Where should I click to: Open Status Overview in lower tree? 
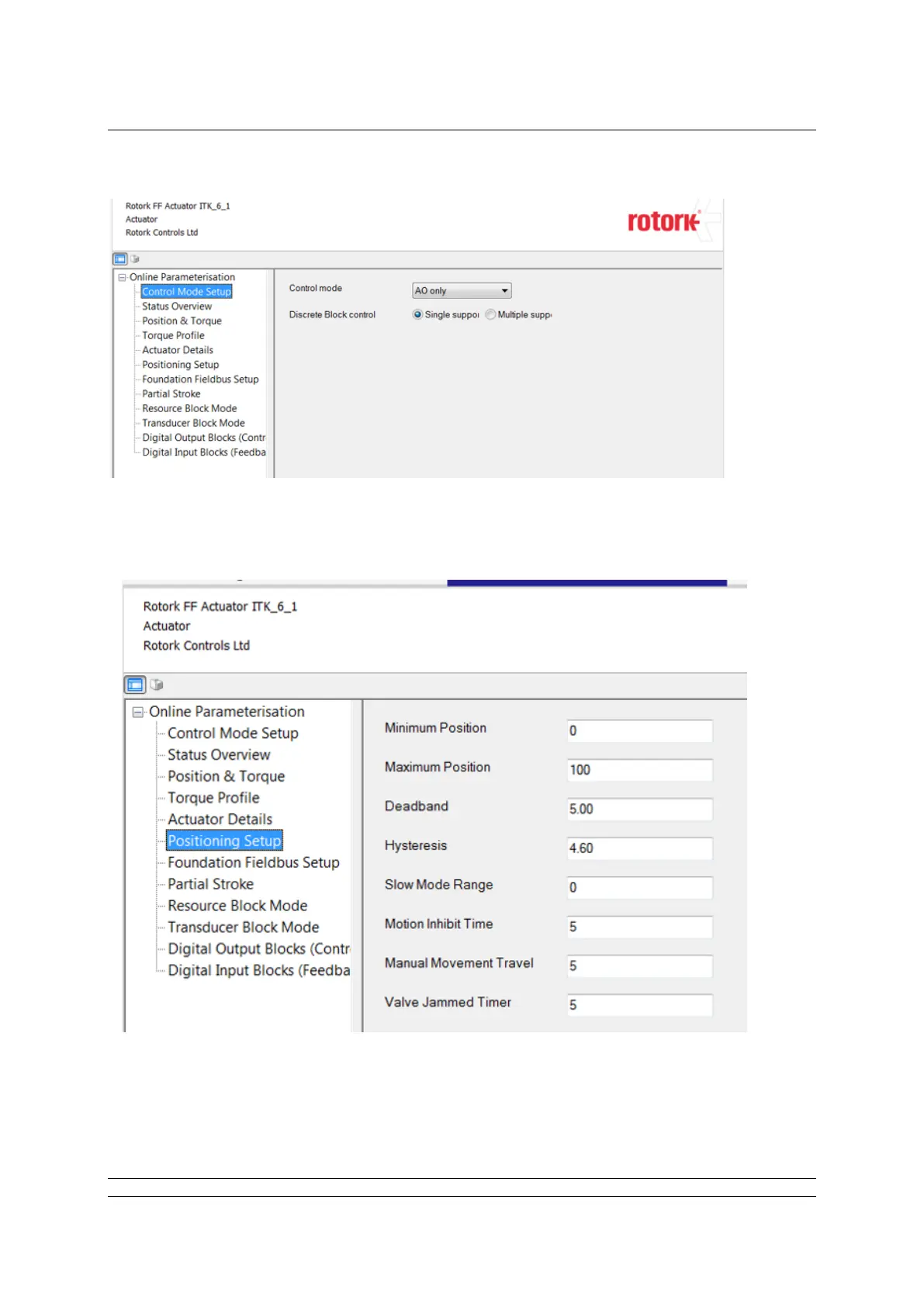click(219, 755)
